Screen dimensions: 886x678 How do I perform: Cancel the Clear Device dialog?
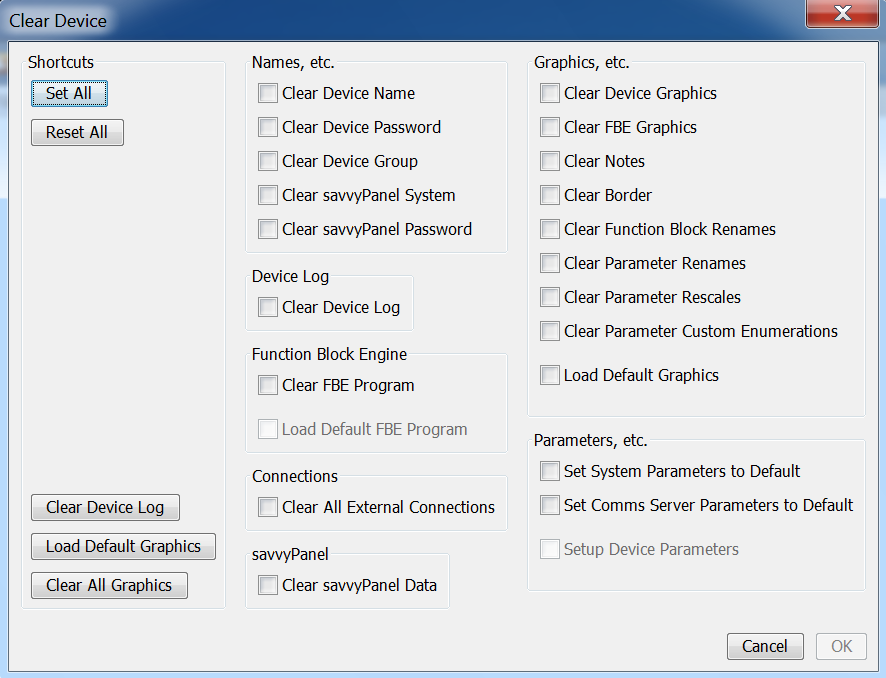765,646
